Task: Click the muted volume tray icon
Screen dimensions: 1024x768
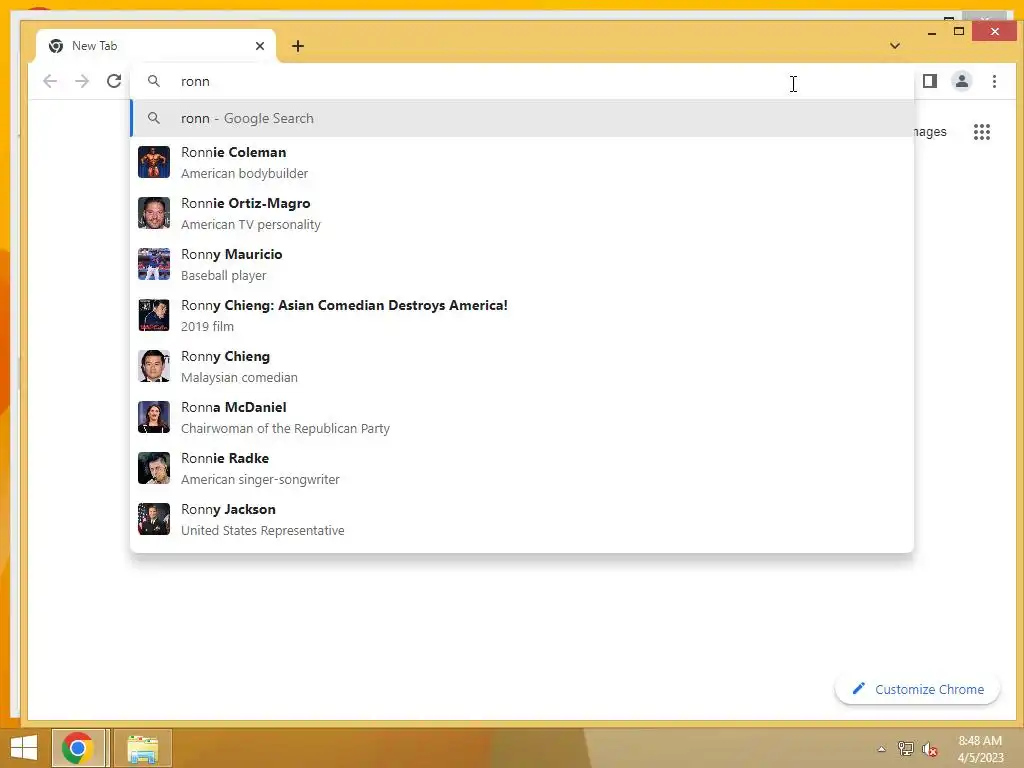Action: click(929, 749)
